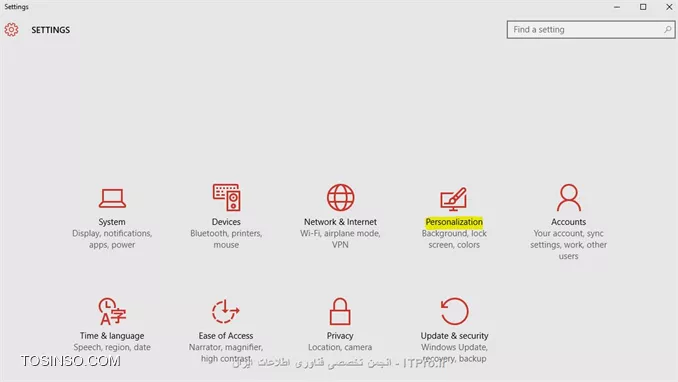This screenshot has width=678, height=382.
Task: Click 'Background, lock screen, colors' description
Action: point(454,239)
